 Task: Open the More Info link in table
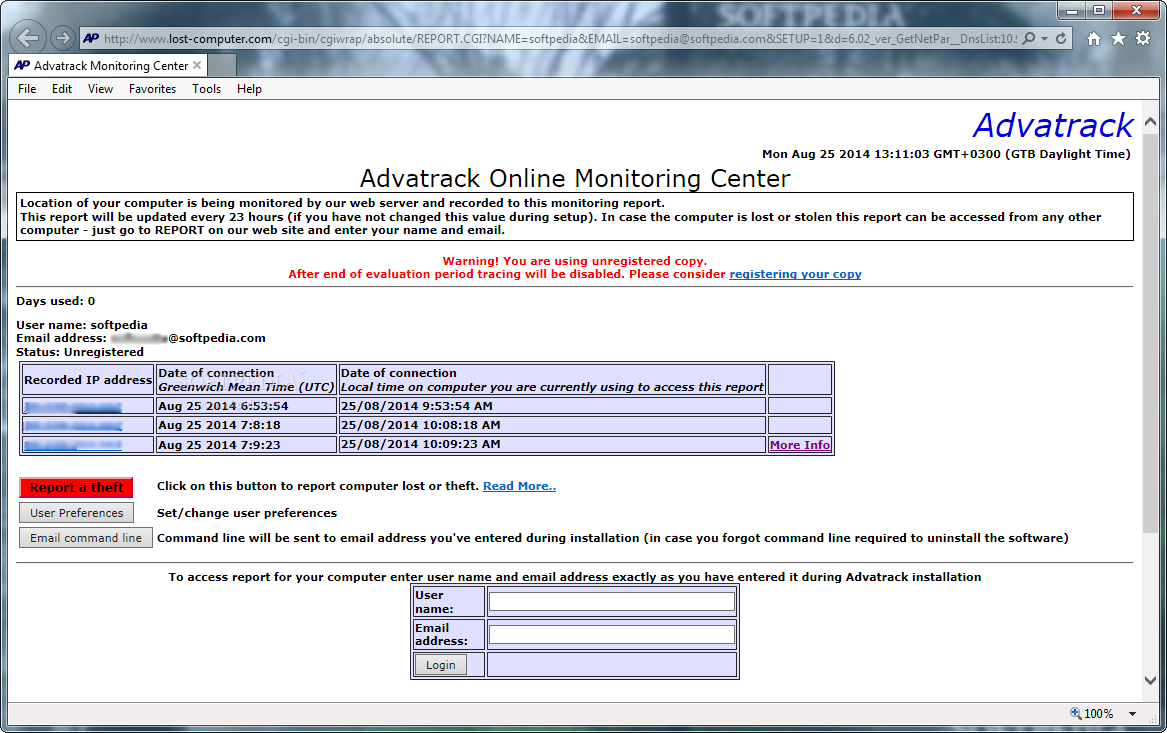click(800, 445)
